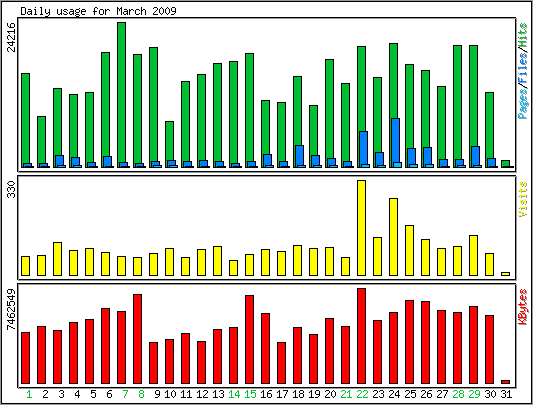The width and height of the screenshot is (533, 405).
Task: Click the day label 27
Action: click(x=442, y=394)
